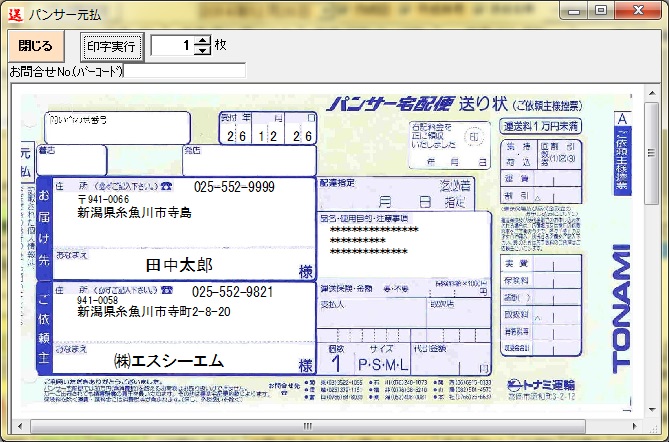Image resolution: width=669 pixels, height=442 pixels.
Task: Click recipient name 田中太郎
Action: click(x=179, y=265)
